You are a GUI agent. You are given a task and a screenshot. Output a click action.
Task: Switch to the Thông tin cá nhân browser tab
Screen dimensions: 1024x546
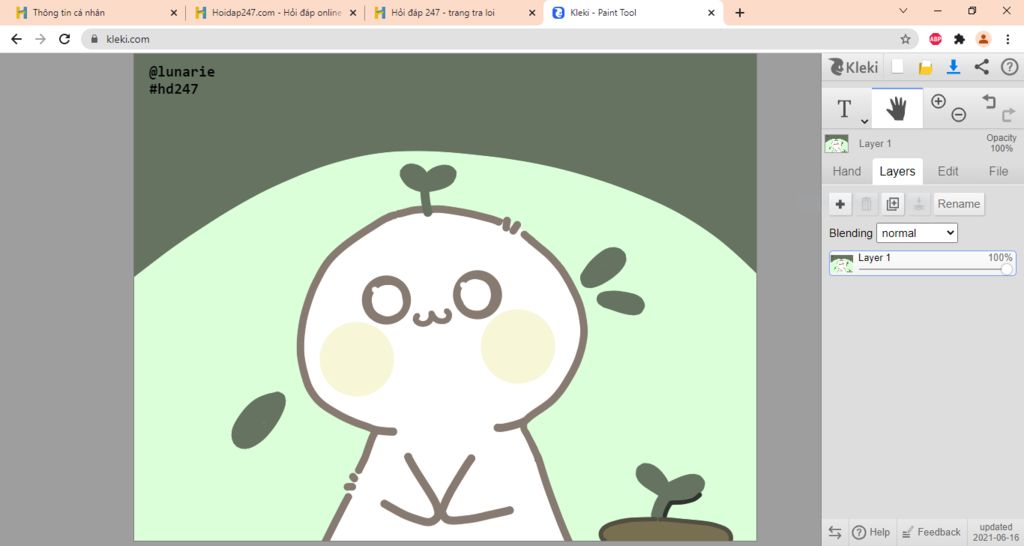tap(95, 12)
